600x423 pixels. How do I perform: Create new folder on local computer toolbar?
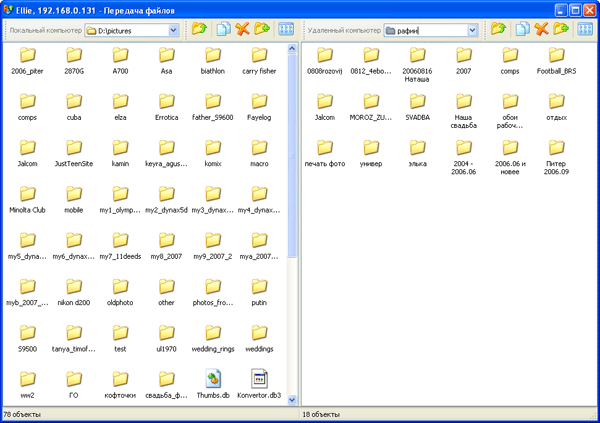coord(262,29)
